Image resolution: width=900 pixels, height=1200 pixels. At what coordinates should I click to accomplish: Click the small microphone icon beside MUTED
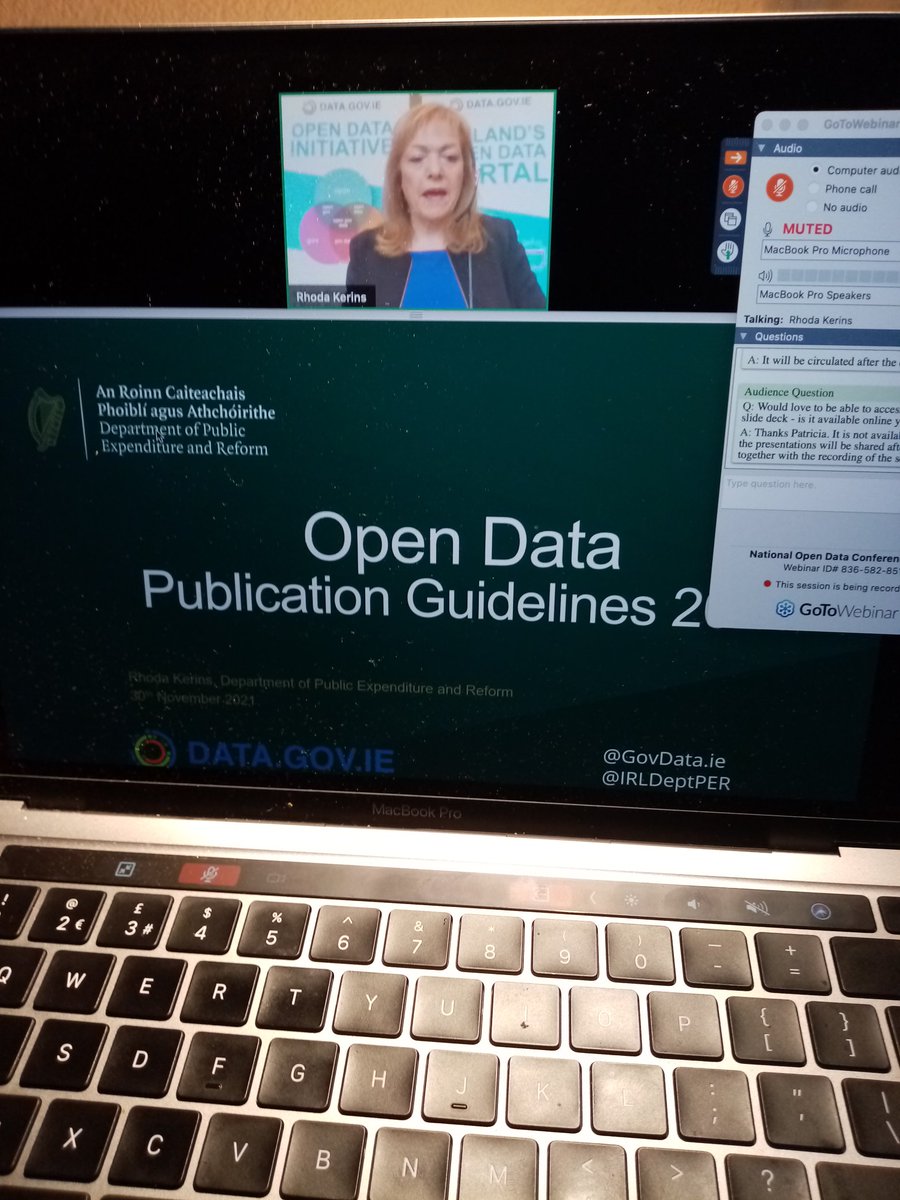pyautogui.click(x=768, y=230)
